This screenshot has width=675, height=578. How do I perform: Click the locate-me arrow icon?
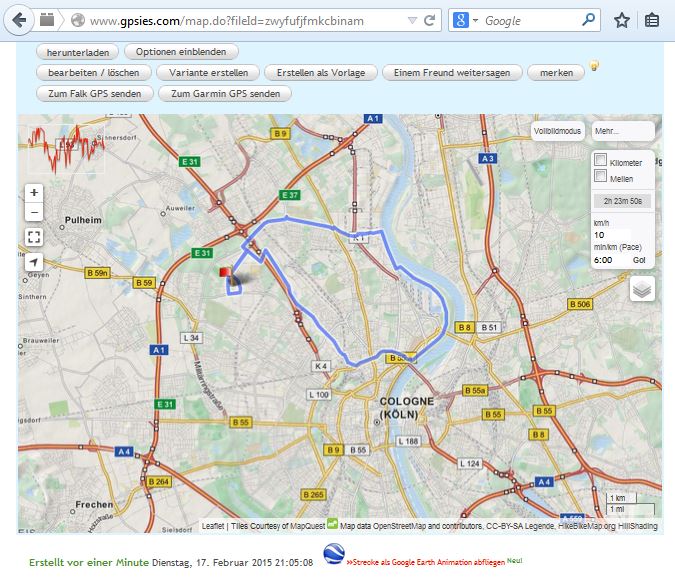(x=34, y=262)
